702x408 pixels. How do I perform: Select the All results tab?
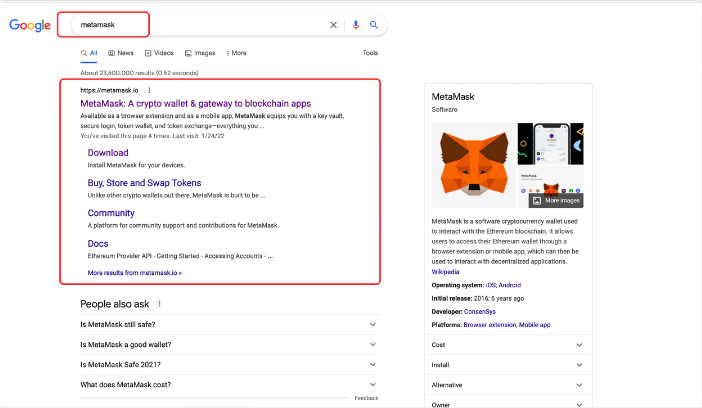point(89,53)
